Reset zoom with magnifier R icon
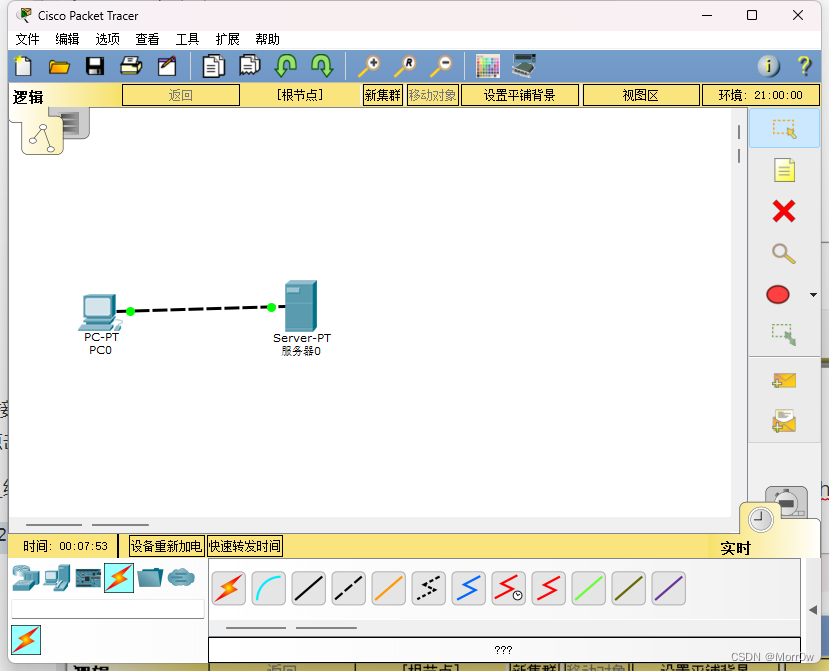This screenshot has height=671, width=829. 406,66
